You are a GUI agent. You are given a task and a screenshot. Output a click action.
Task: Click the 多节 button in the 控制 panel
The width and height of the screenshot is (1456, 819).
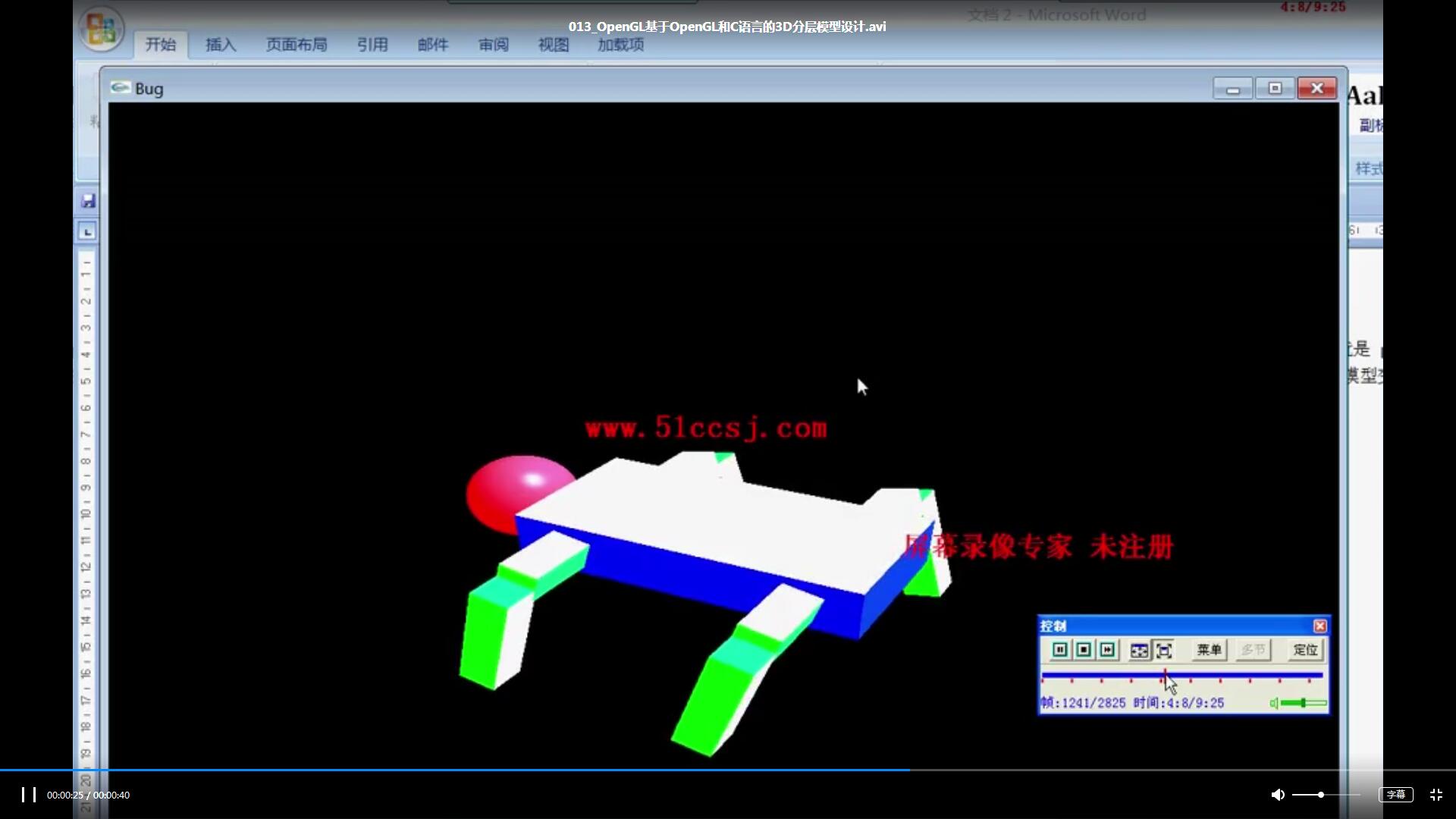[1253, 650]
